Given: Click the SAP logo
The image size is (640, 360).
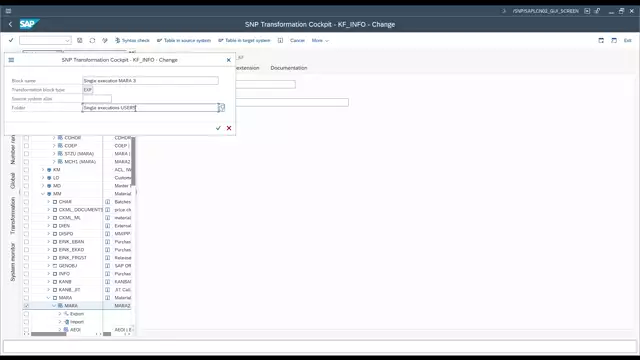Looking at the screenshot, I should pyautogui.click(x=29, y=24).
